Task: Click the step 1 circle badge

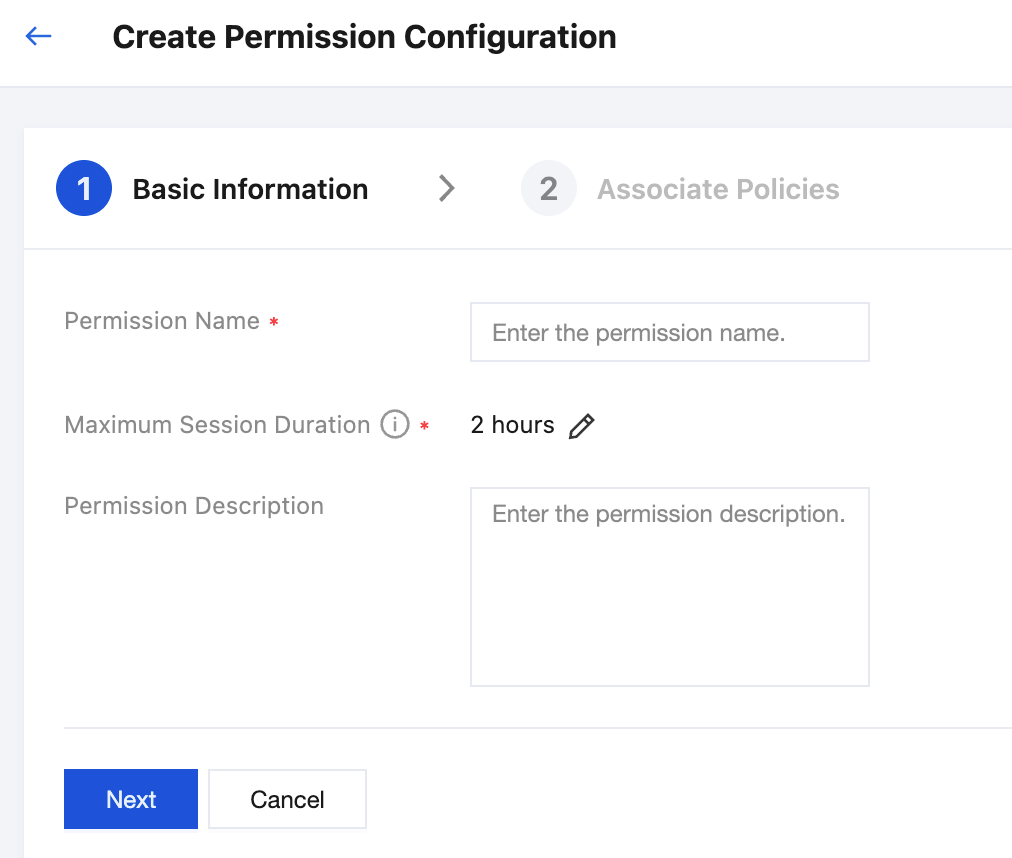Action: (84, 189)
